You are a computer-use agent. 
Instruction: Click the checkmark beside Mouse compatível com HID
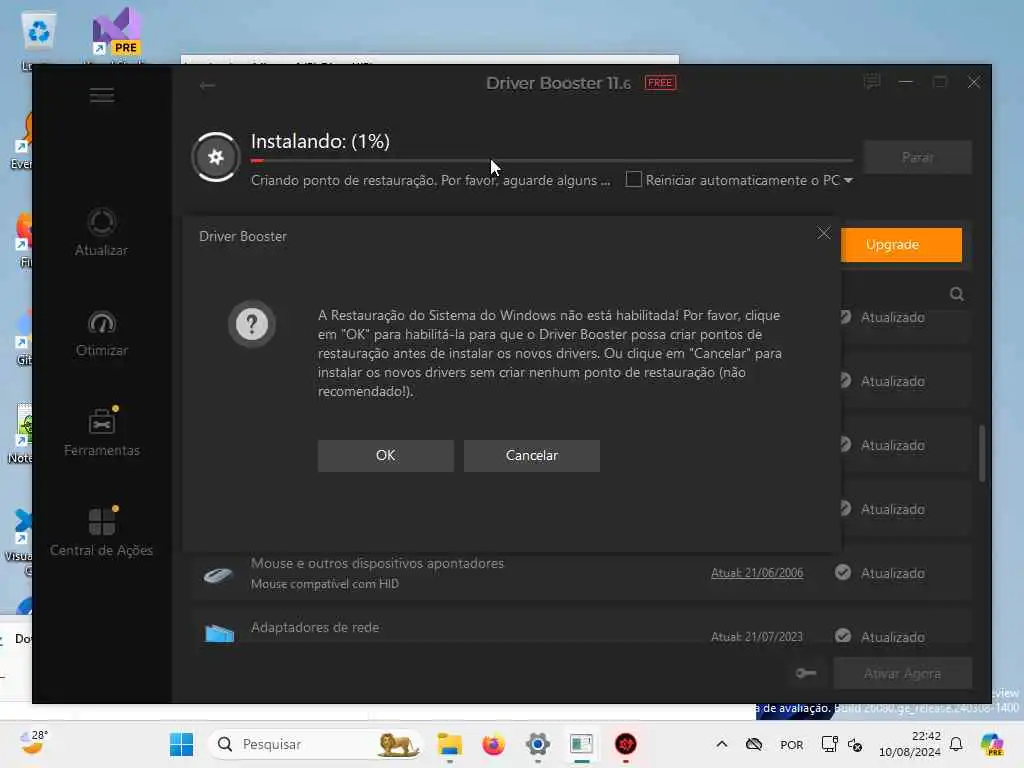coord(842,572)
